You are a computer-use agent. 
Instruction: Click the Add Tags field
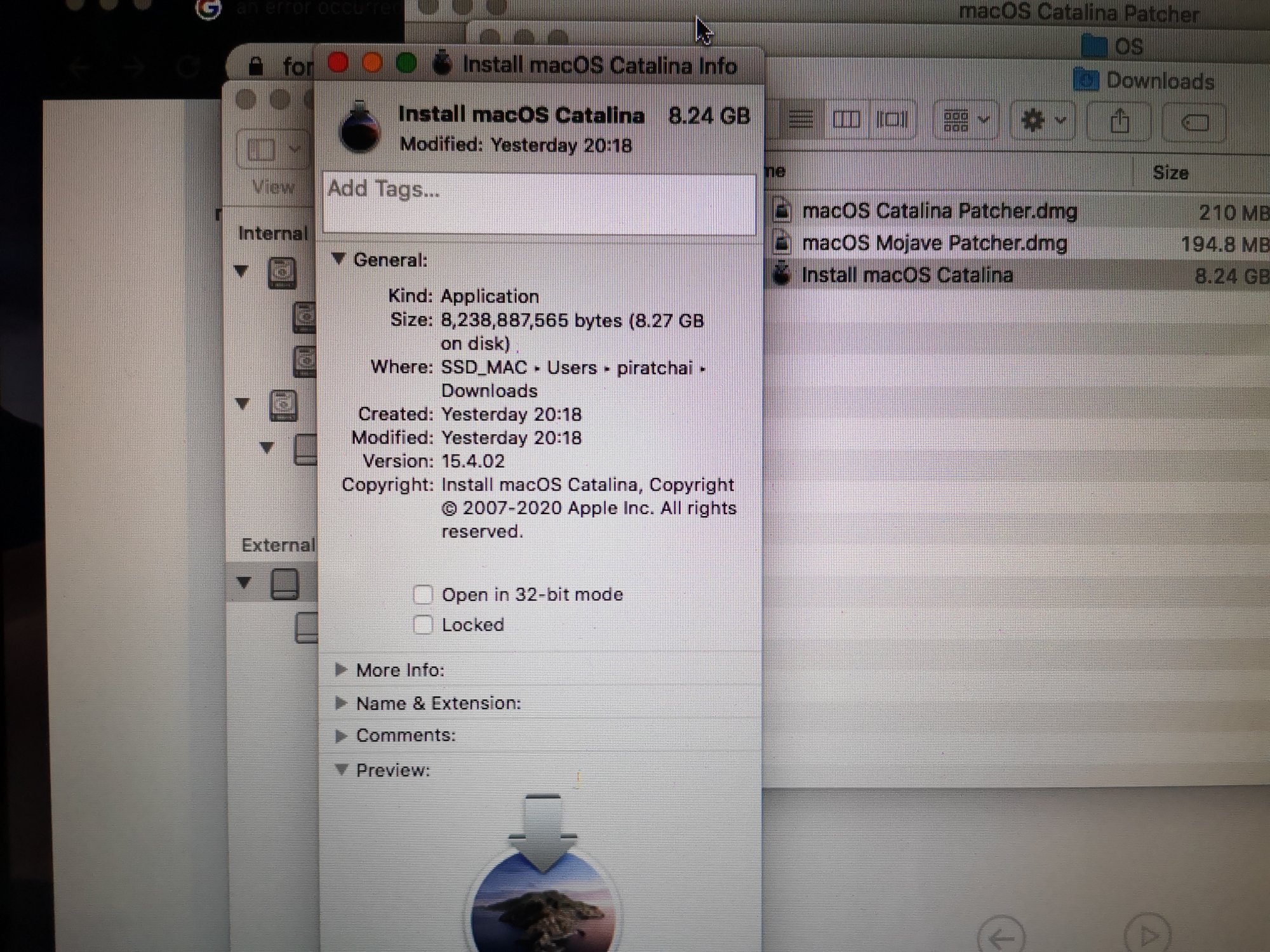[x=539, y=203]
